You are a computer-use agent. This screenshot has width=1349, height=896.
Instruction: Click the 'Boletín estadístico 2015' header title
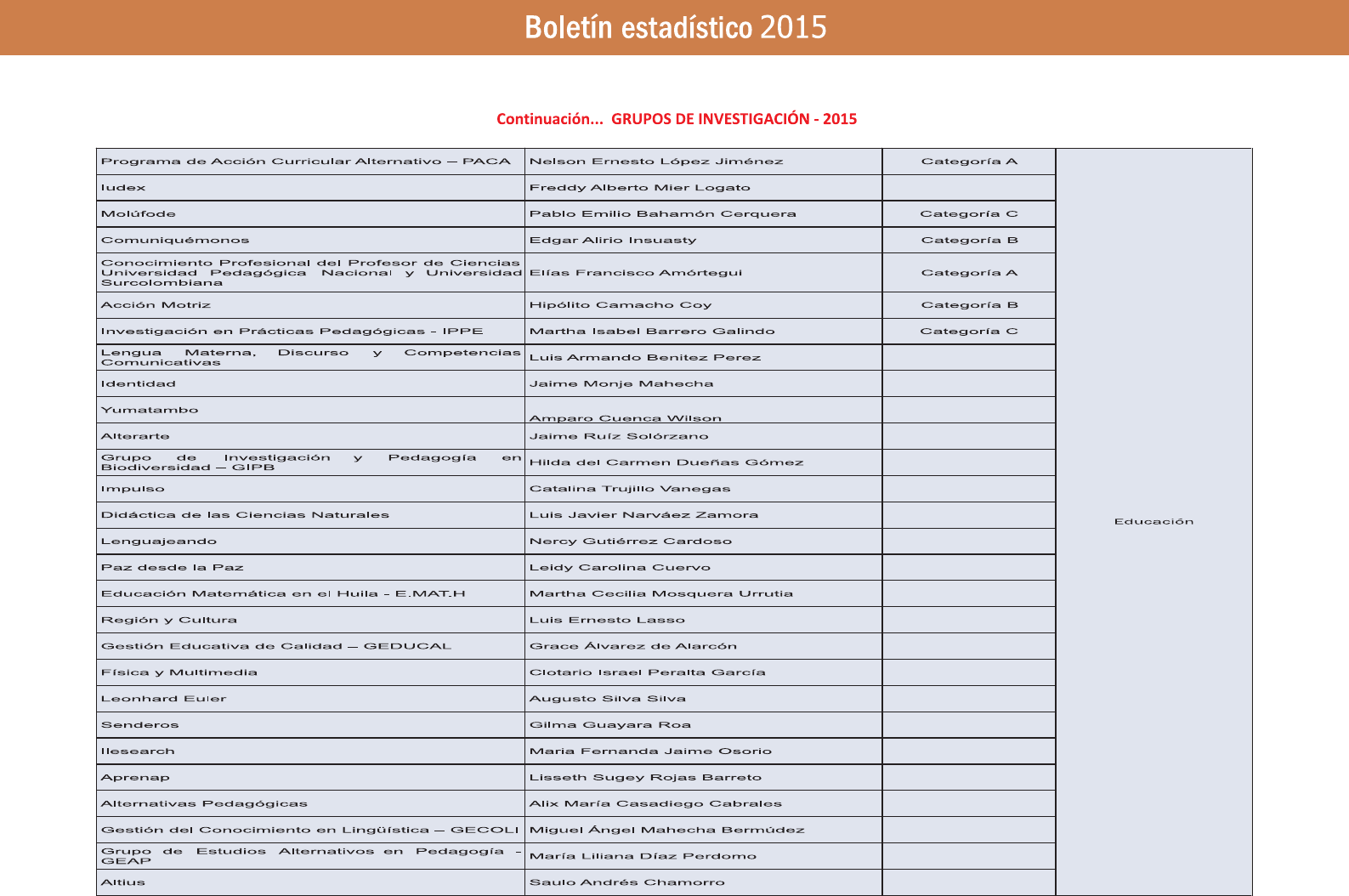(x=675, y=28)
